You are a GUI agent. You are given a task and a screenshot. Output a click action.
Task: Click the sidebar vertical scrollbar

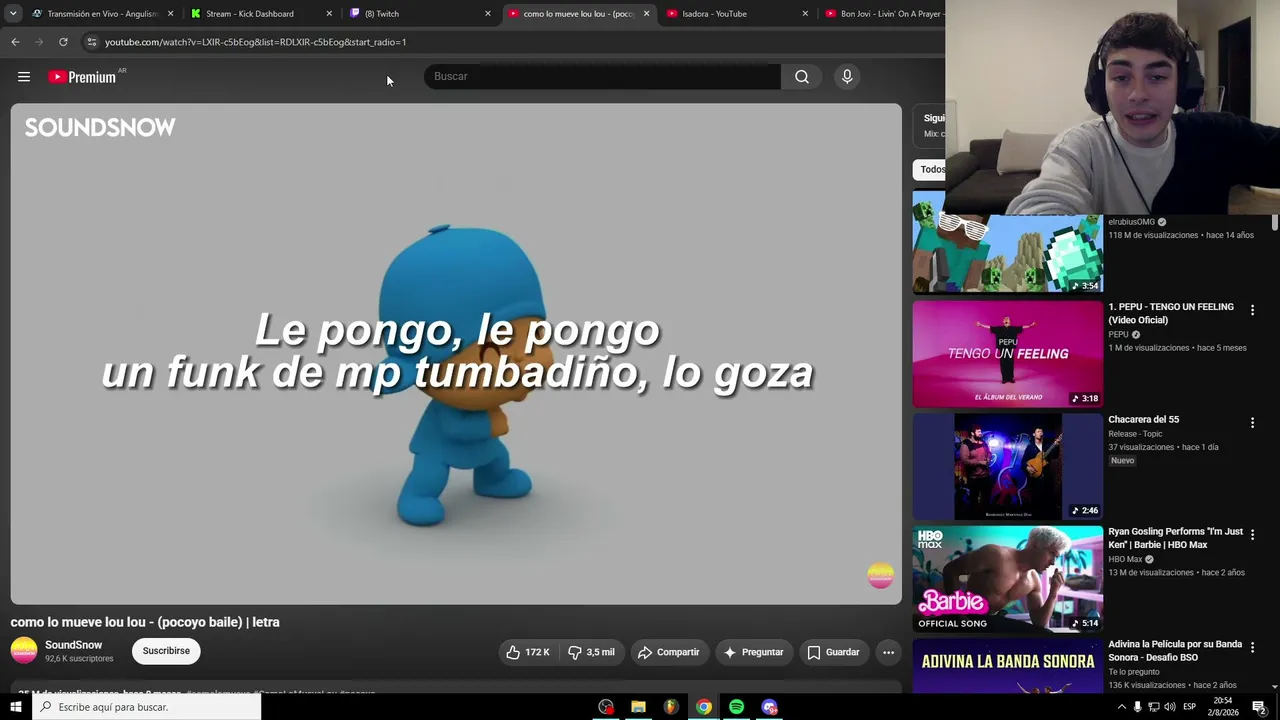1274,222
